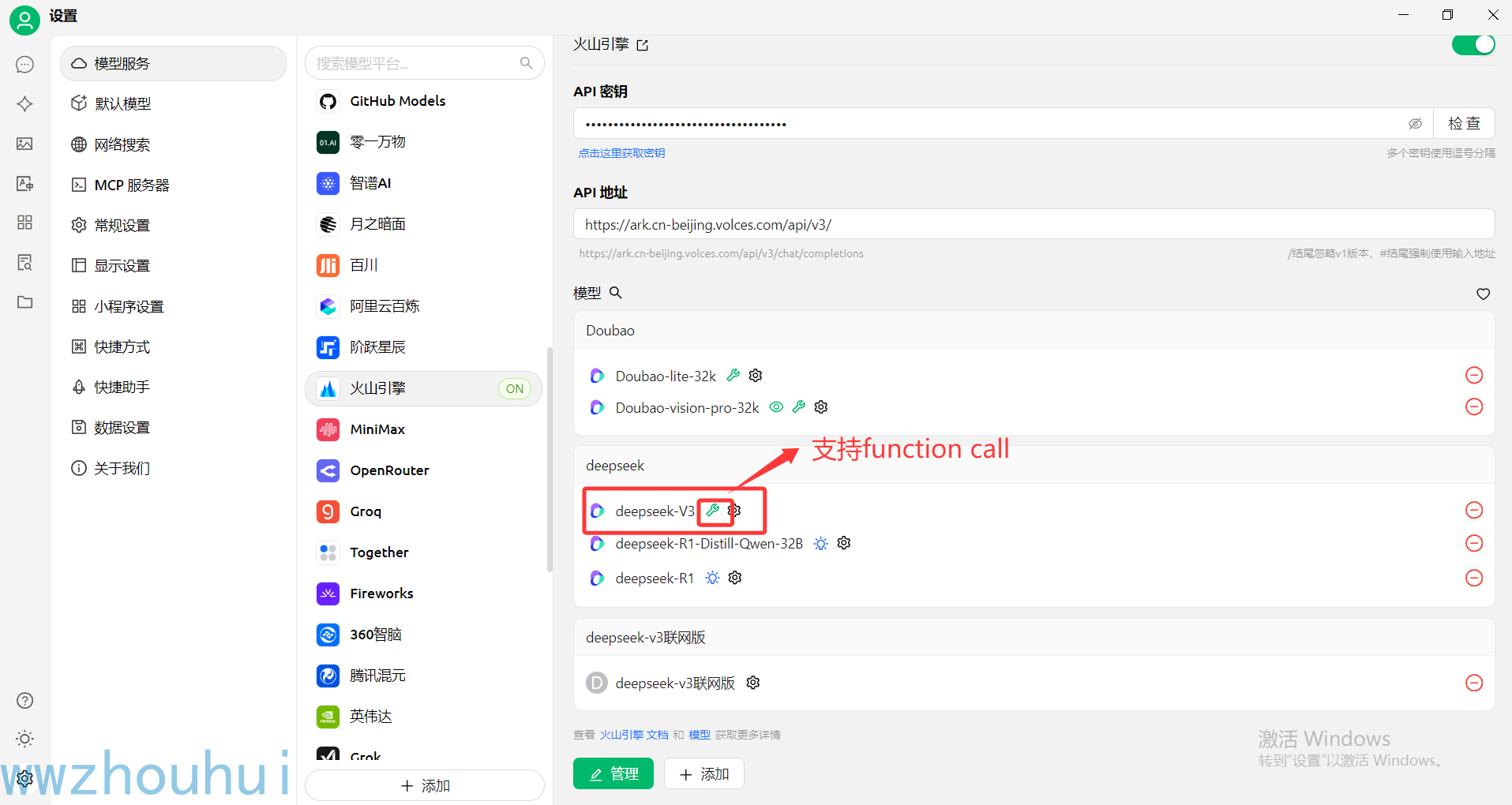Click the green 管理 models button
The height and width of the screenshot is (805, 1512).
pos(613,773)
